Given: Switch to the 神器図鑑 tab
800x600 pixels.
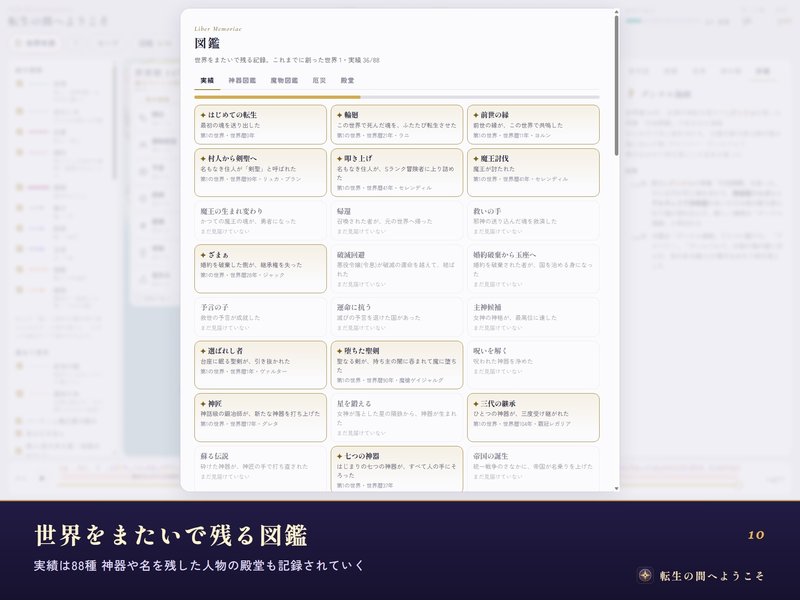Looking at the screenshot, I should [x=242, y=81].
